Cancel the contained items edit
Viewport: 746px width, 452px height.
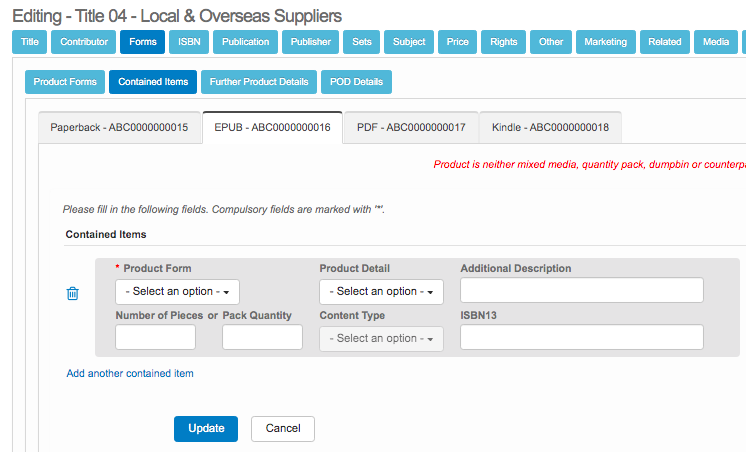[283, 429]
